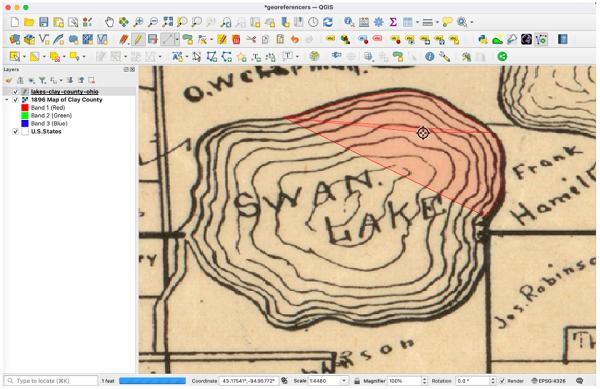Viewport: 600px width, 389px height.
Task: Select the Pan Map hand tool
Action: click(x=109, y=22)
